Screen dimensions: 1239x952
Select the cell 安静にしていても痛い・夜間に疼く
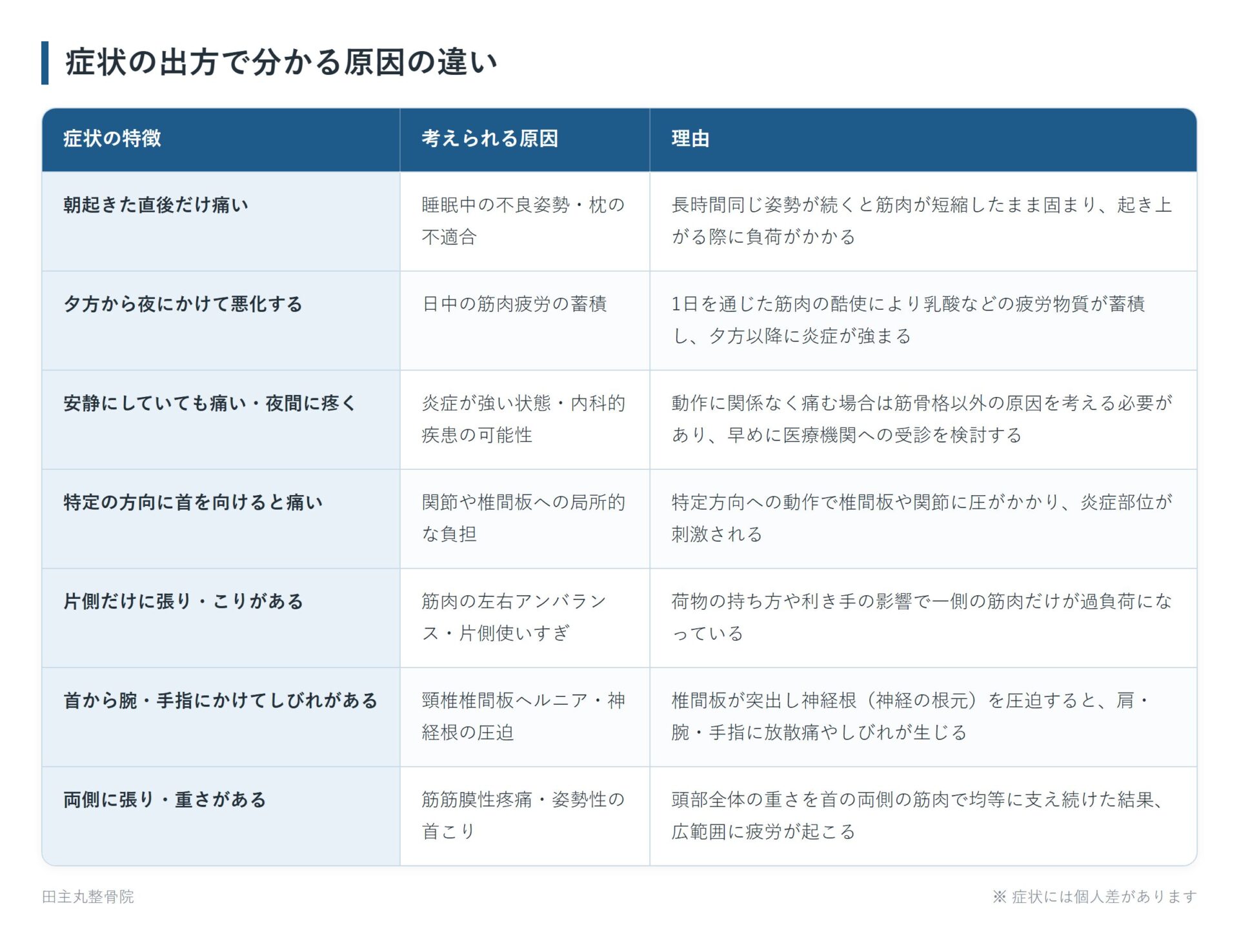click(221, 420)
